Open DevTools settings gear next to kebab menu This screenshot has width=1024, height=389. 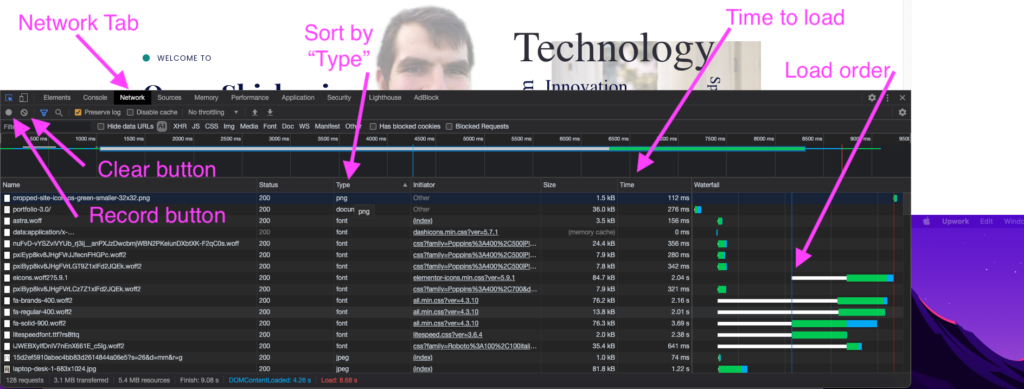pyautogui.click(x=872, y=98)
